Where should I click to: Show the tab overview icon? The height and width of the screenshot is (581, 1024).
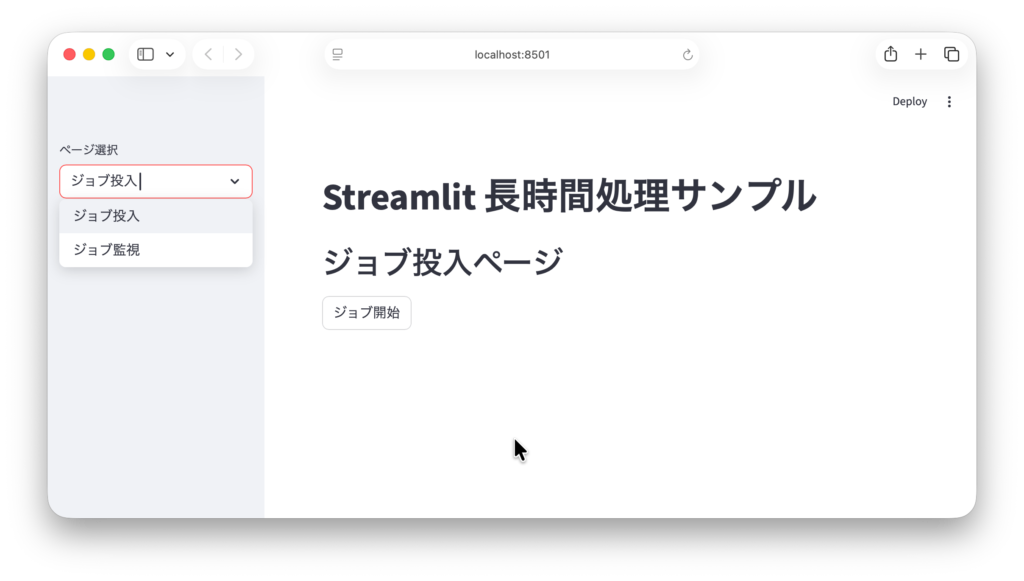click(x=951, y=54)
